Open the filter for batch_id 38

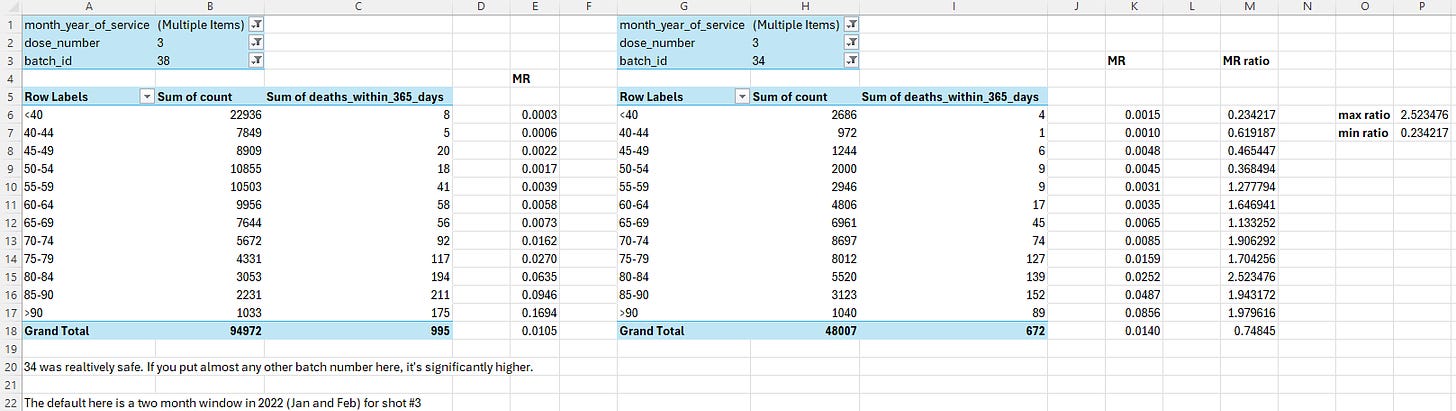coord(256,61)
